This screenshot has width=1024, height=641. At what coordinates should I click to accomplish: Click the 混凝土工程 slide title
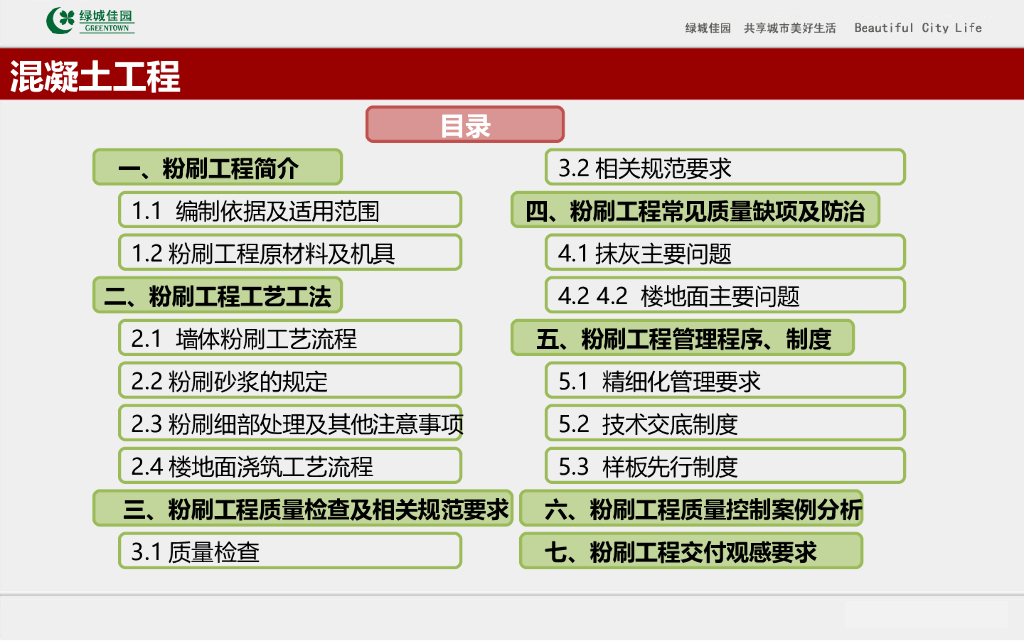(95, 76)
